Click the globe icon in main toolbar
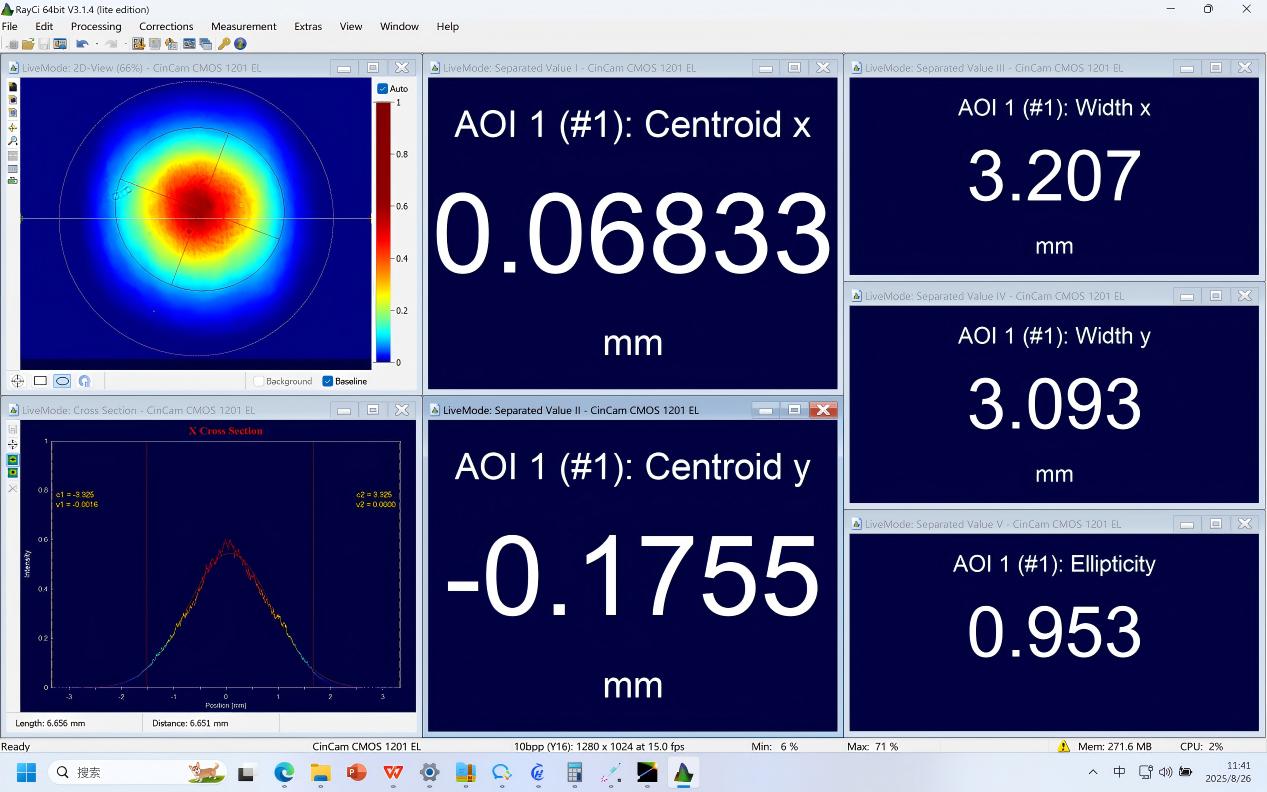 pos(241,44)
